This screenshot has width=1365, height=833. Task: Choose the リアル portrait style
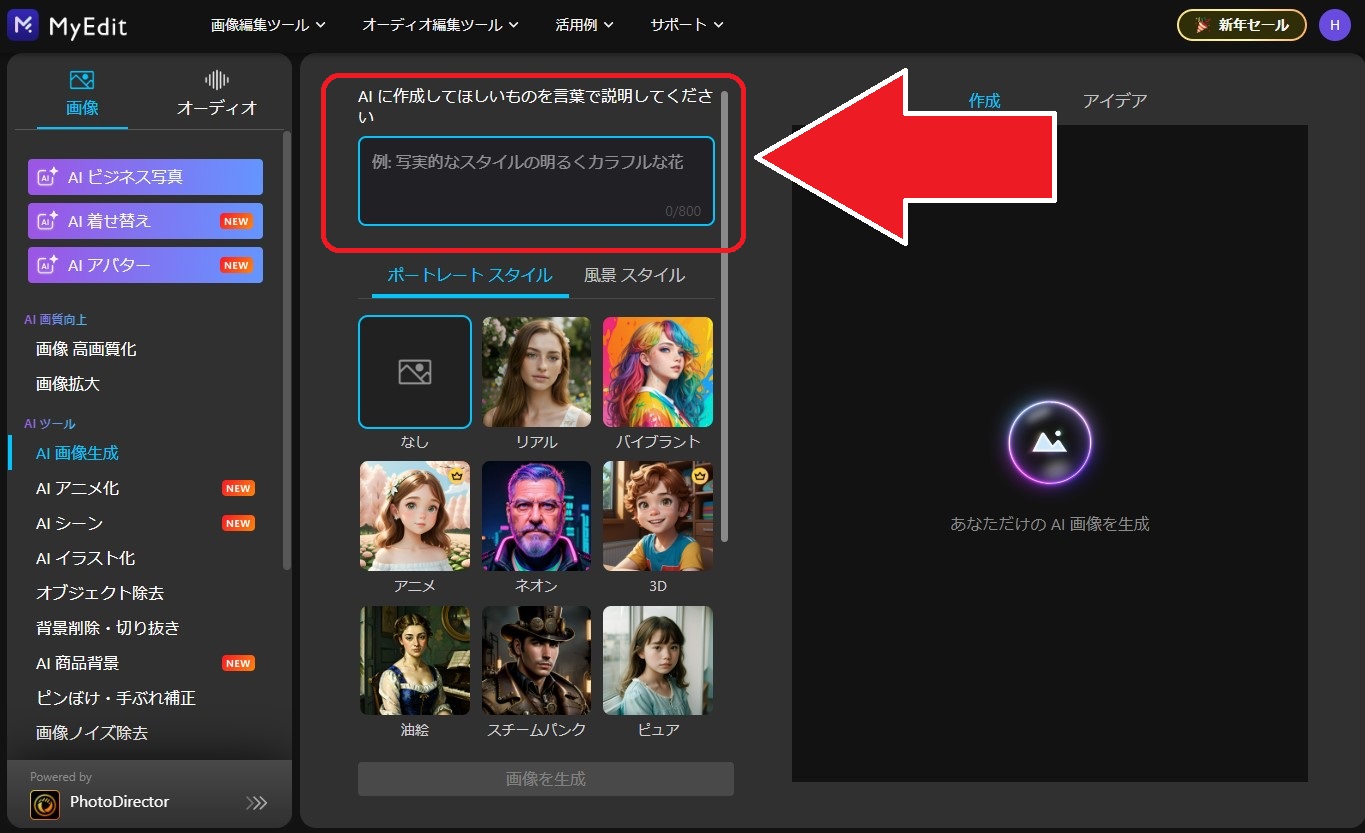click(x=536, y=372)
